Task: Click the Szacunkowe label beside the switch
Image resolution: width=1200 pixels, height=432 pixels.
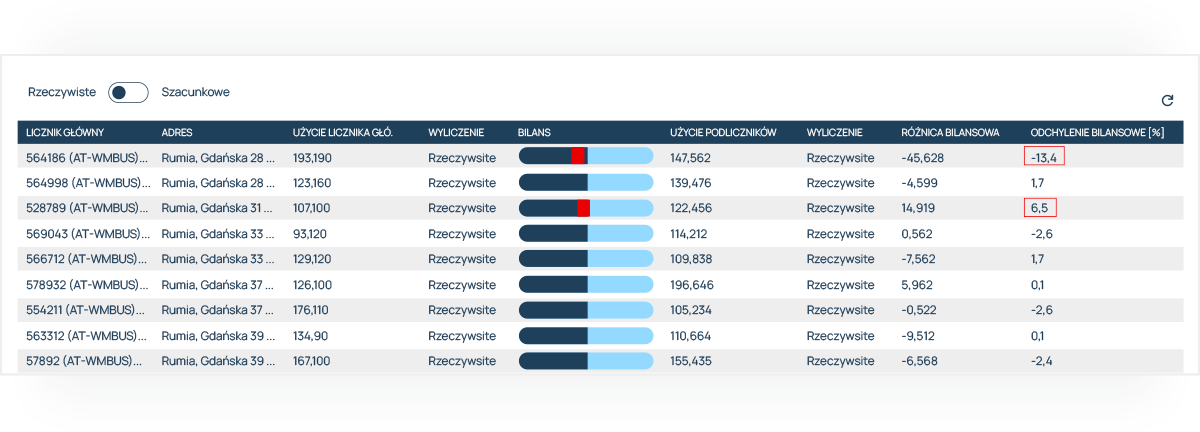Action: point(195,92)
